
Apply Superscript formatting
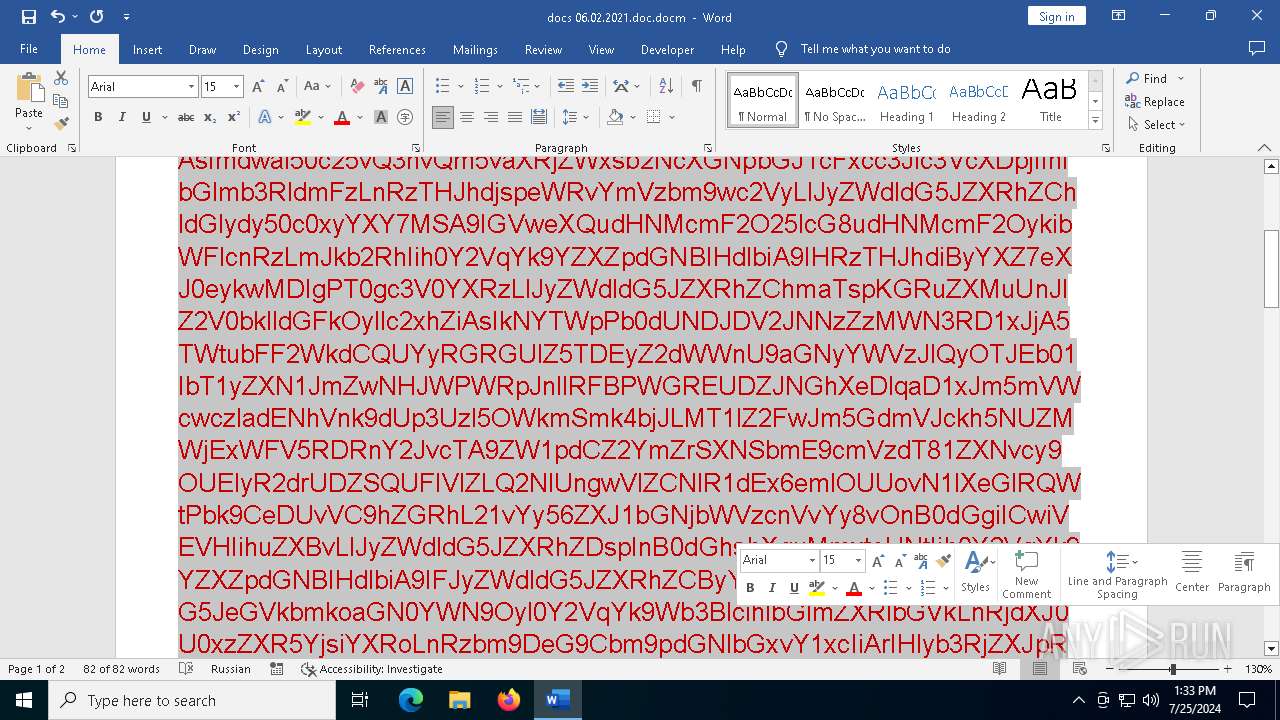233,117
